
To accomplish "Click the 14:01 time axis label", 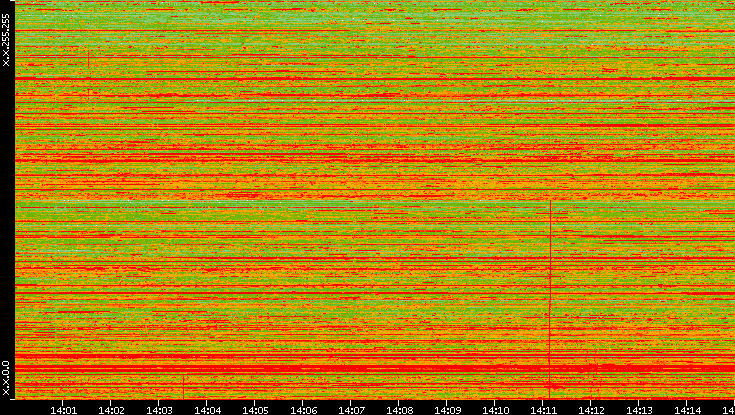I will pos(63,411).
